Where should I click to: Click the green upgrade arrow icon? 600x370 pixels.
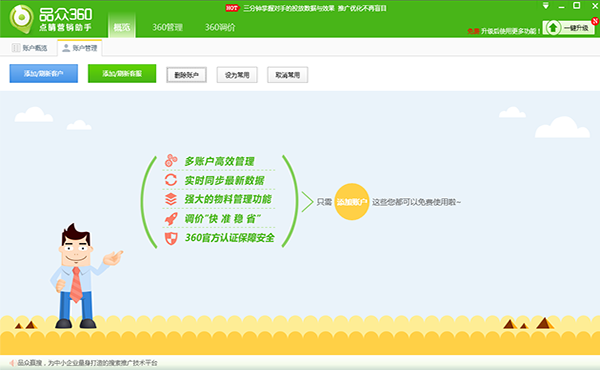click(553, 28)
